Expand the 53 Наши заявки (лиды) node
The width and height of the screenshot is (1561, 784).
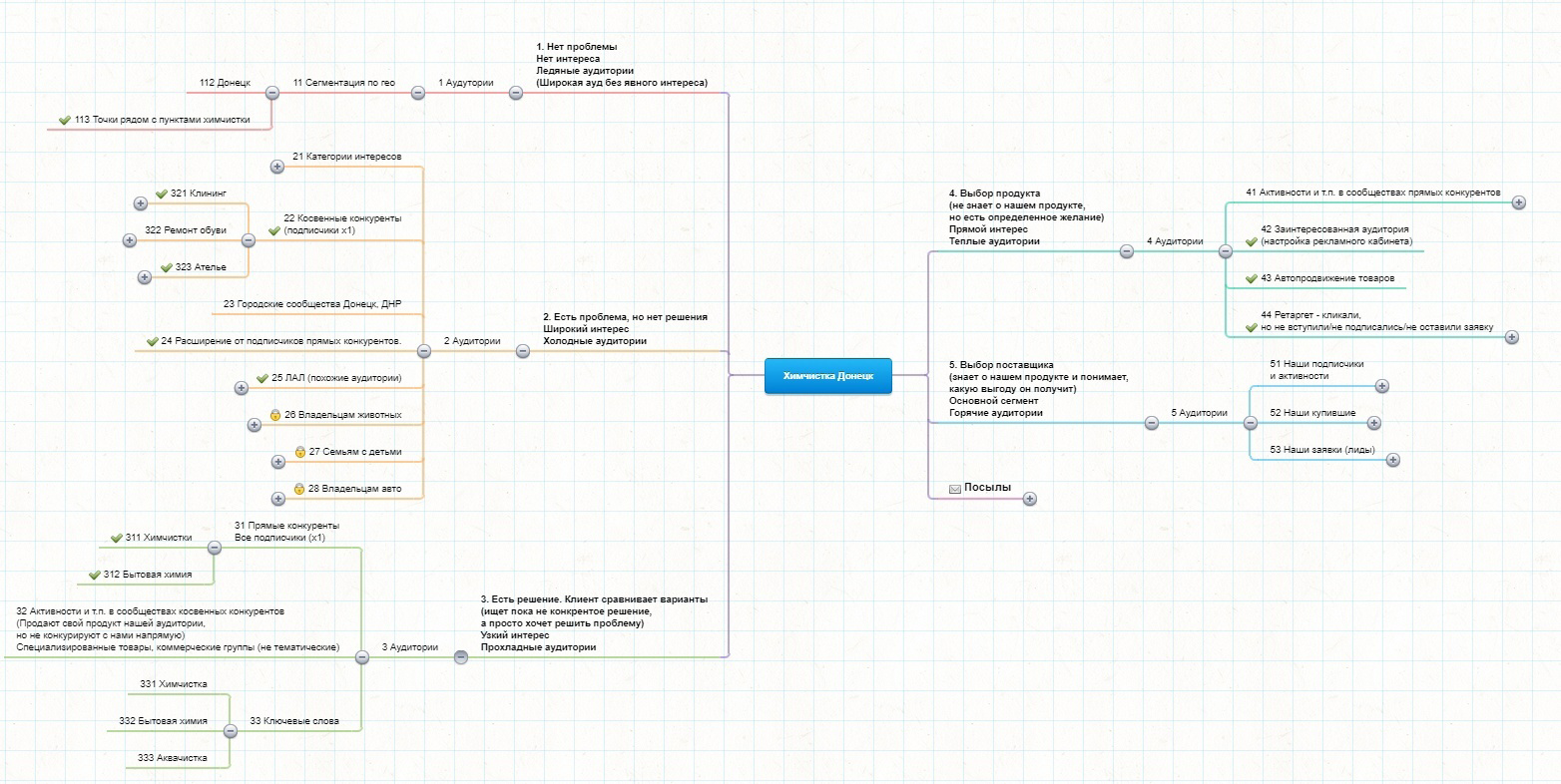click(1393, 460)
